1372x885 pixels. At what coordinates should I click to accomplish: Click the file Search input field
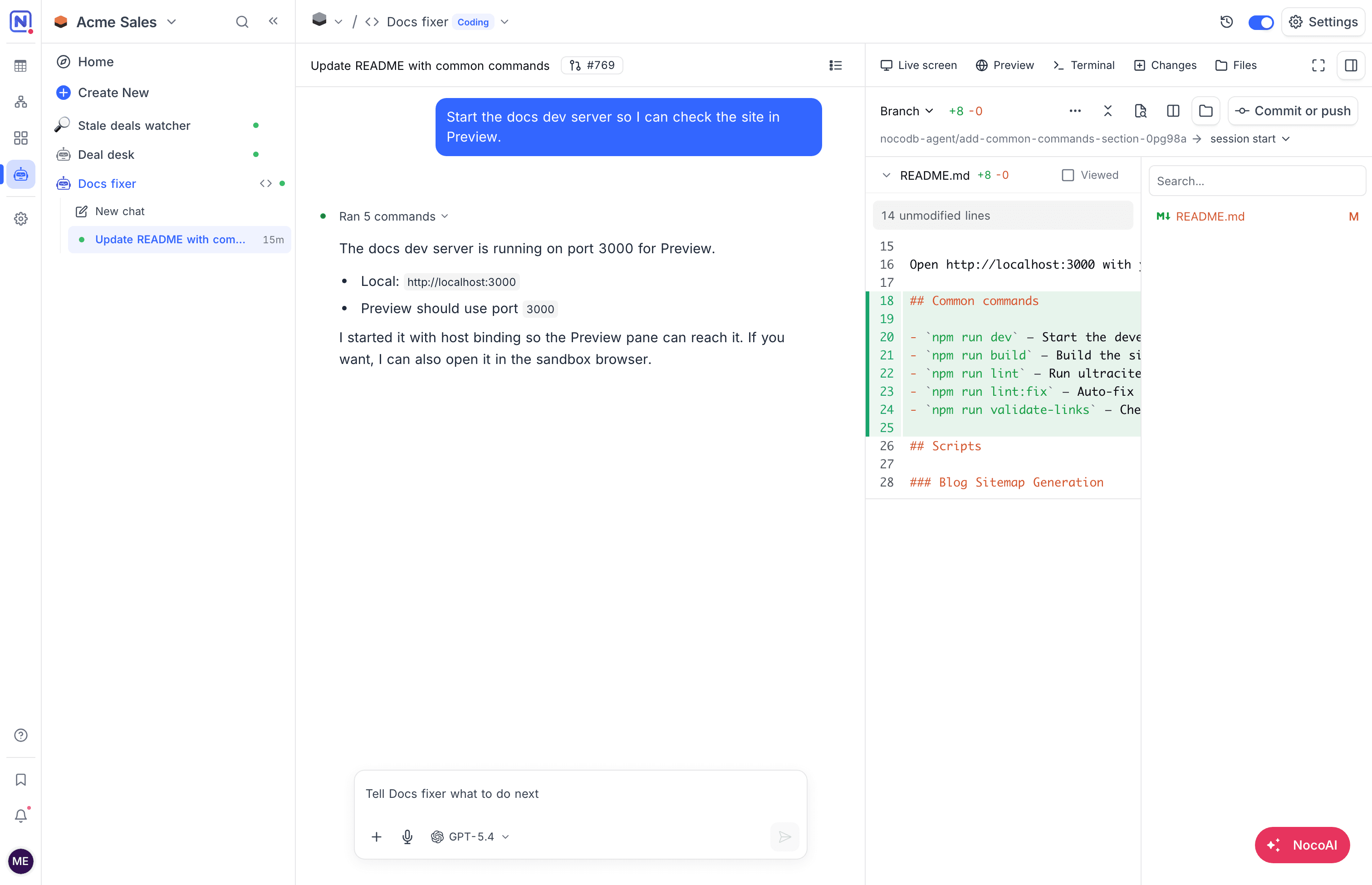click(1257, 181)
